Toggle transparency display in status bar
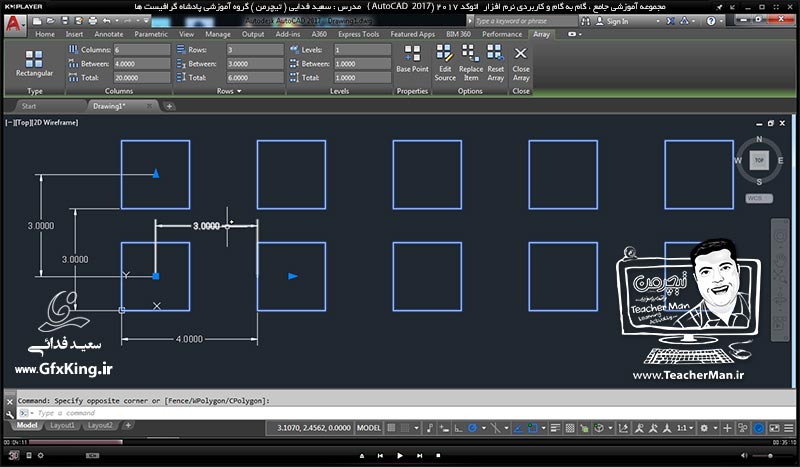This screenshot has width=800, height=467. click(x=570, y=428)
